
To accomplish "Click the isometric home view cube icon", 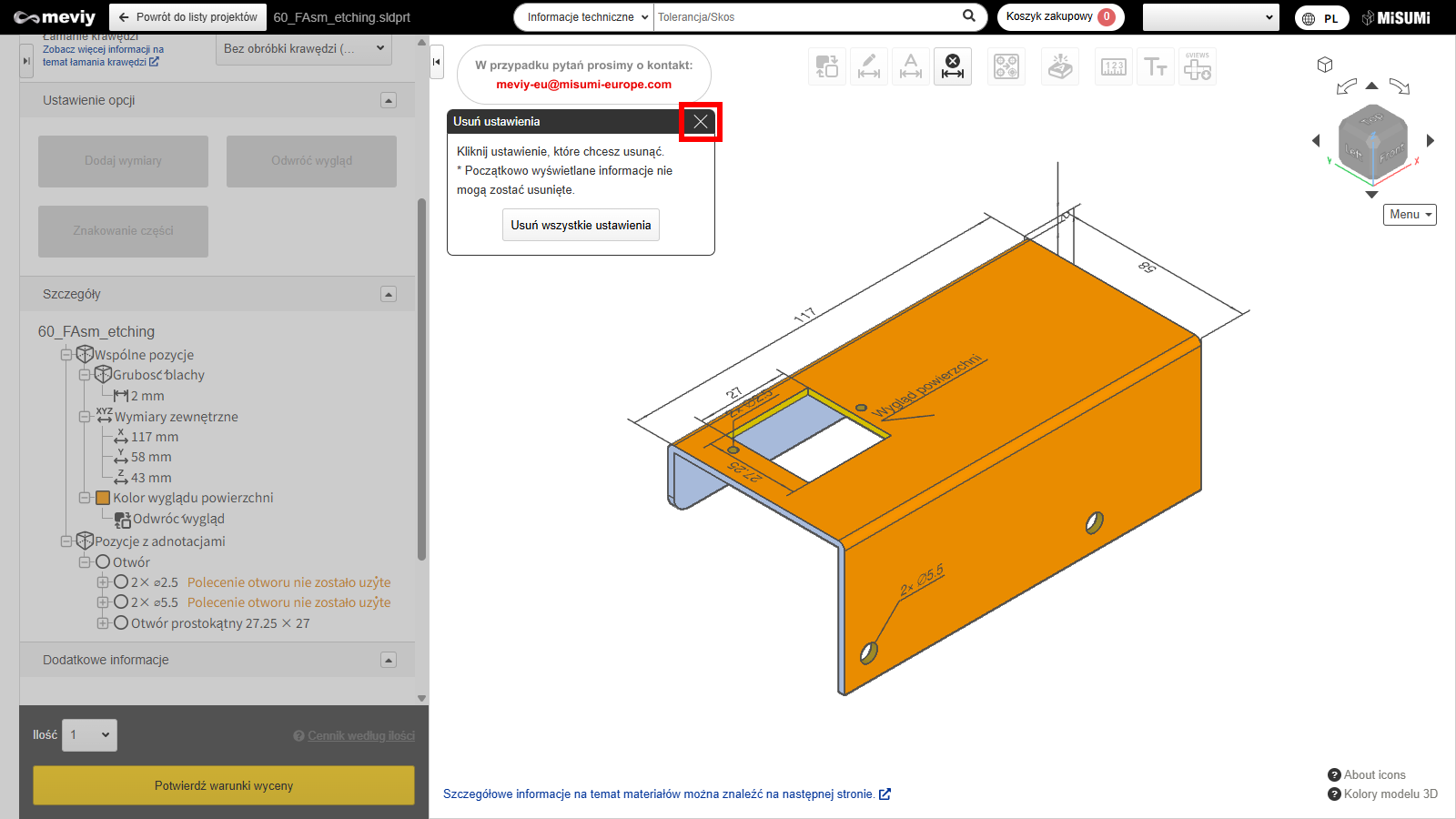I will (x=1325, y=65).
